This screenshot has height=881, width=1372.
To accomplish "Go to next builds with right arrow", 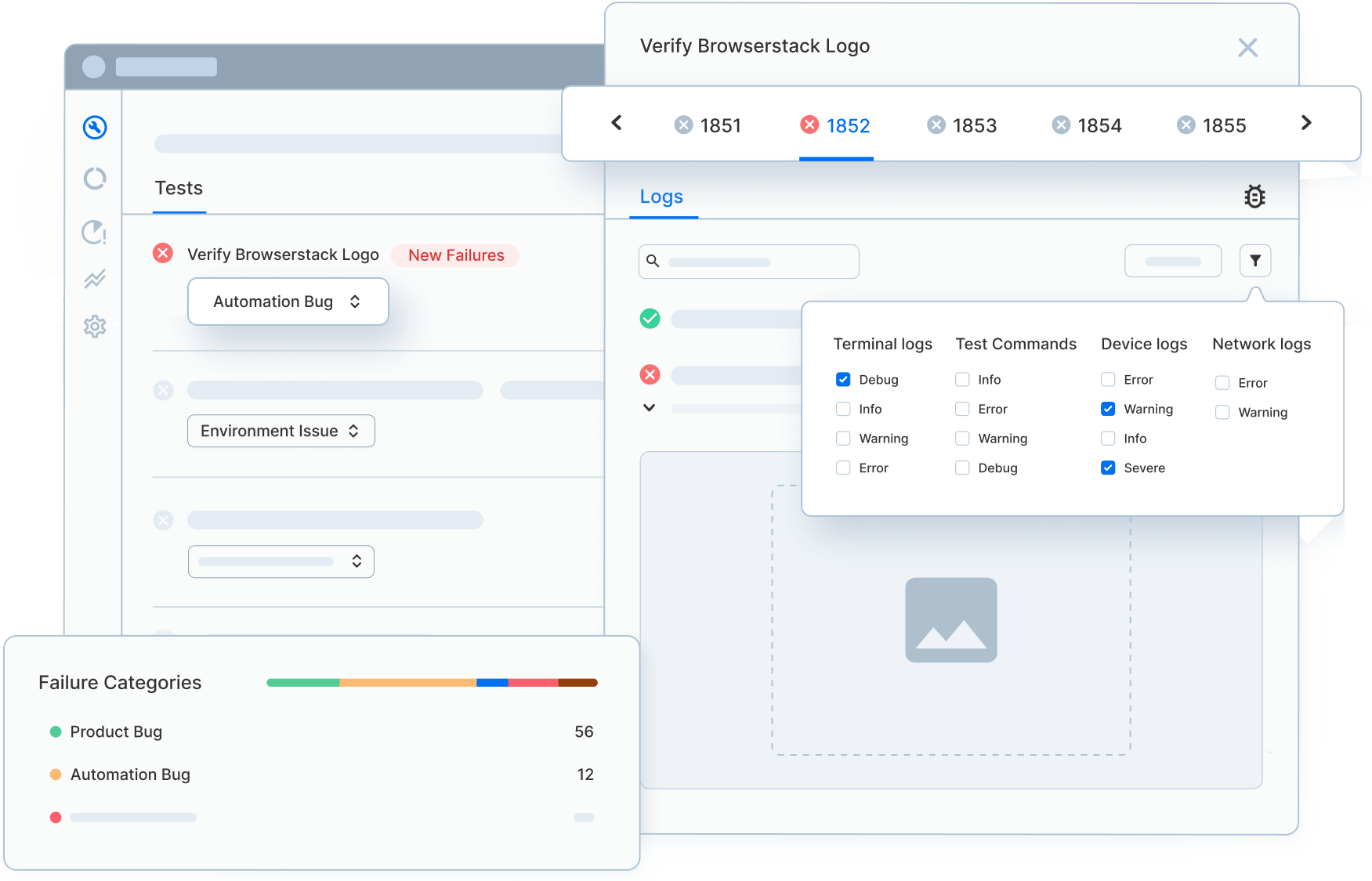I will (1305, 123).
